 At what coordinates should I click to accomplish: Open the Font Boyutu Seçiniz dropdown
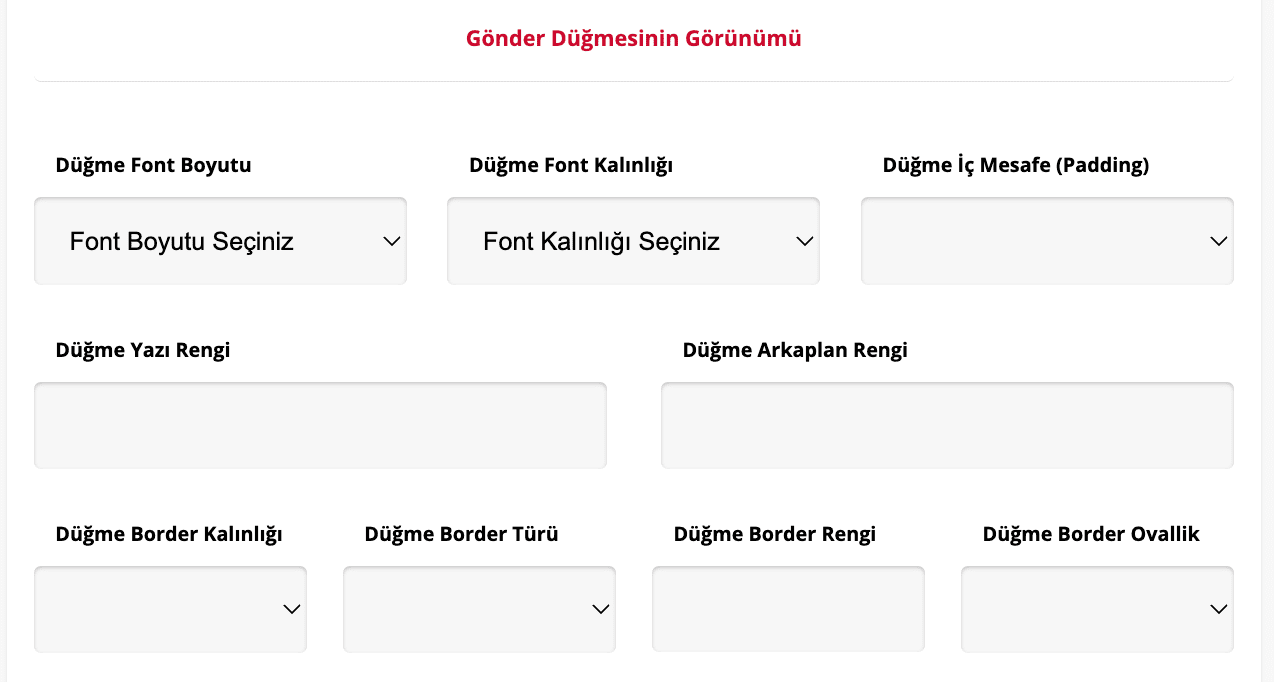220,240
